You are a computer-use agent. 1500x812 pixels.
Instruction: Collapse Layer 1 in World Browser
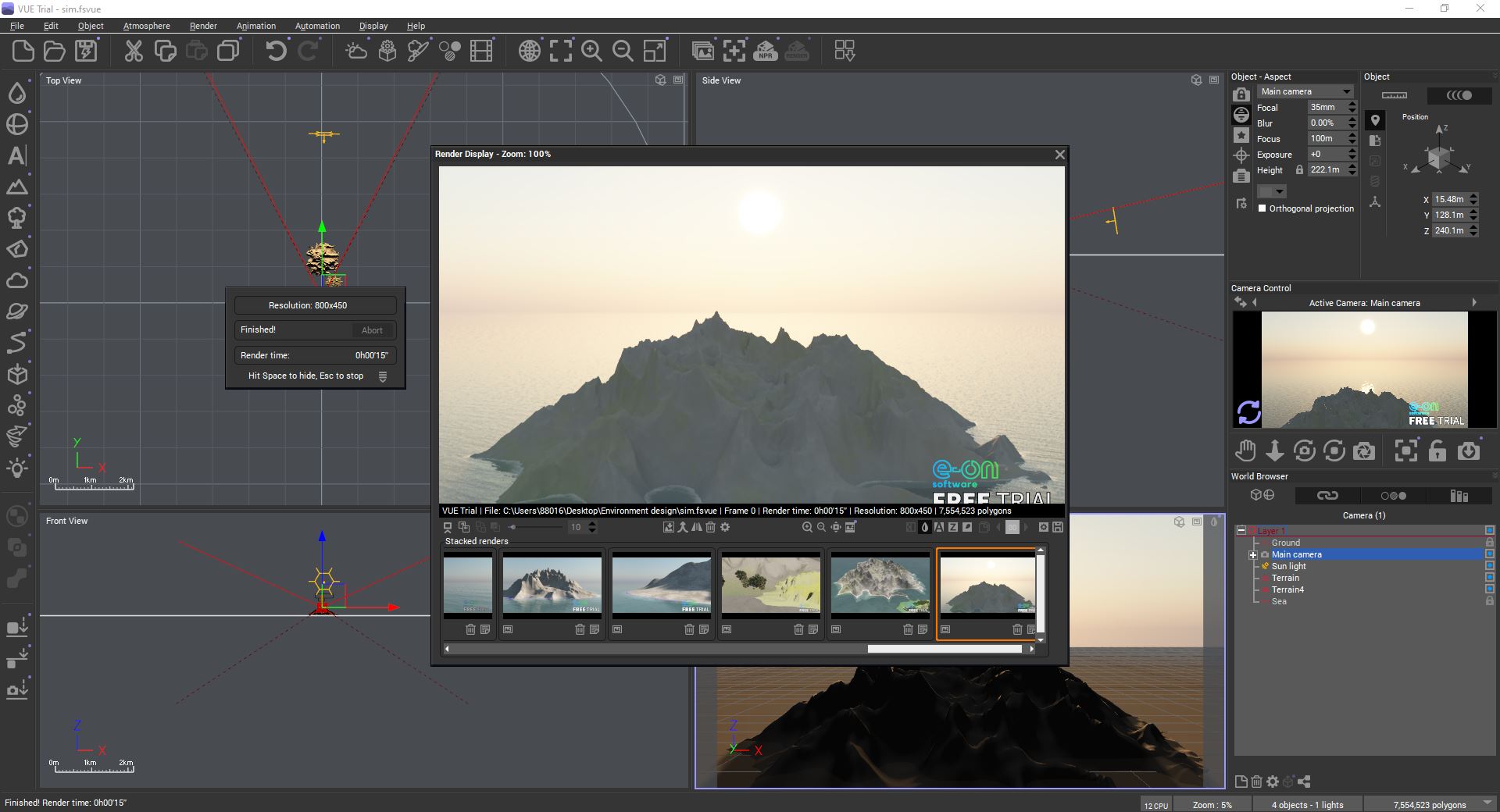click(1241, 531)
